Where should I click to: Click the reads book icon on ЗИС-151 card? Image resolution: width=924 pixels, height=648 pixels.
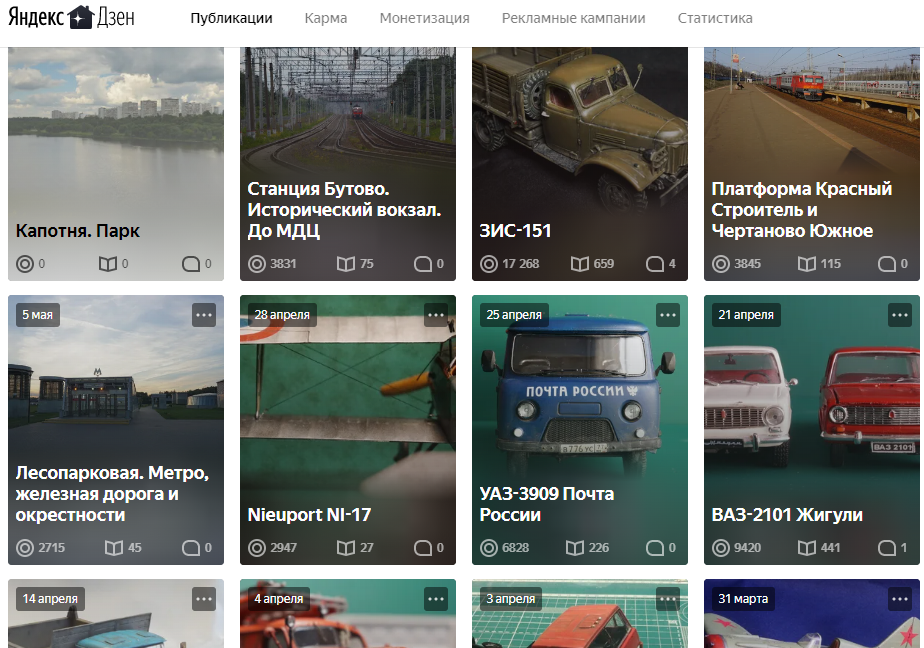(580, 264)
